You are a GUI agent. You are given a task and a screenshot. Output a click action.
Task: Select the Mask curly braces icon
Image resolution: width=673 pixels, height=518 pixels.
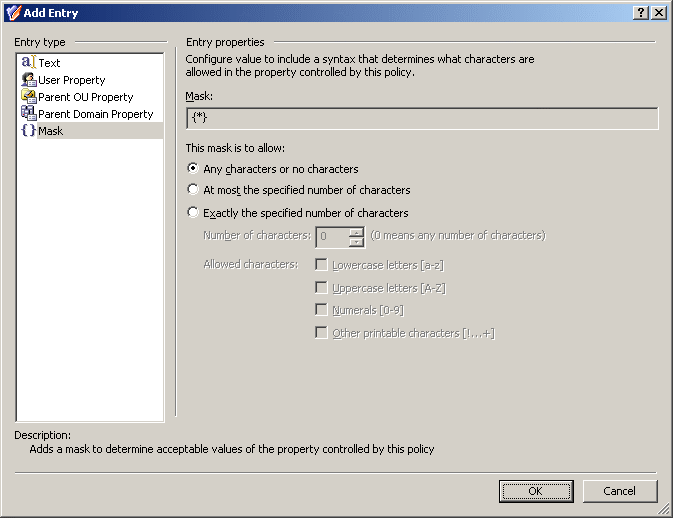[28, 130]
